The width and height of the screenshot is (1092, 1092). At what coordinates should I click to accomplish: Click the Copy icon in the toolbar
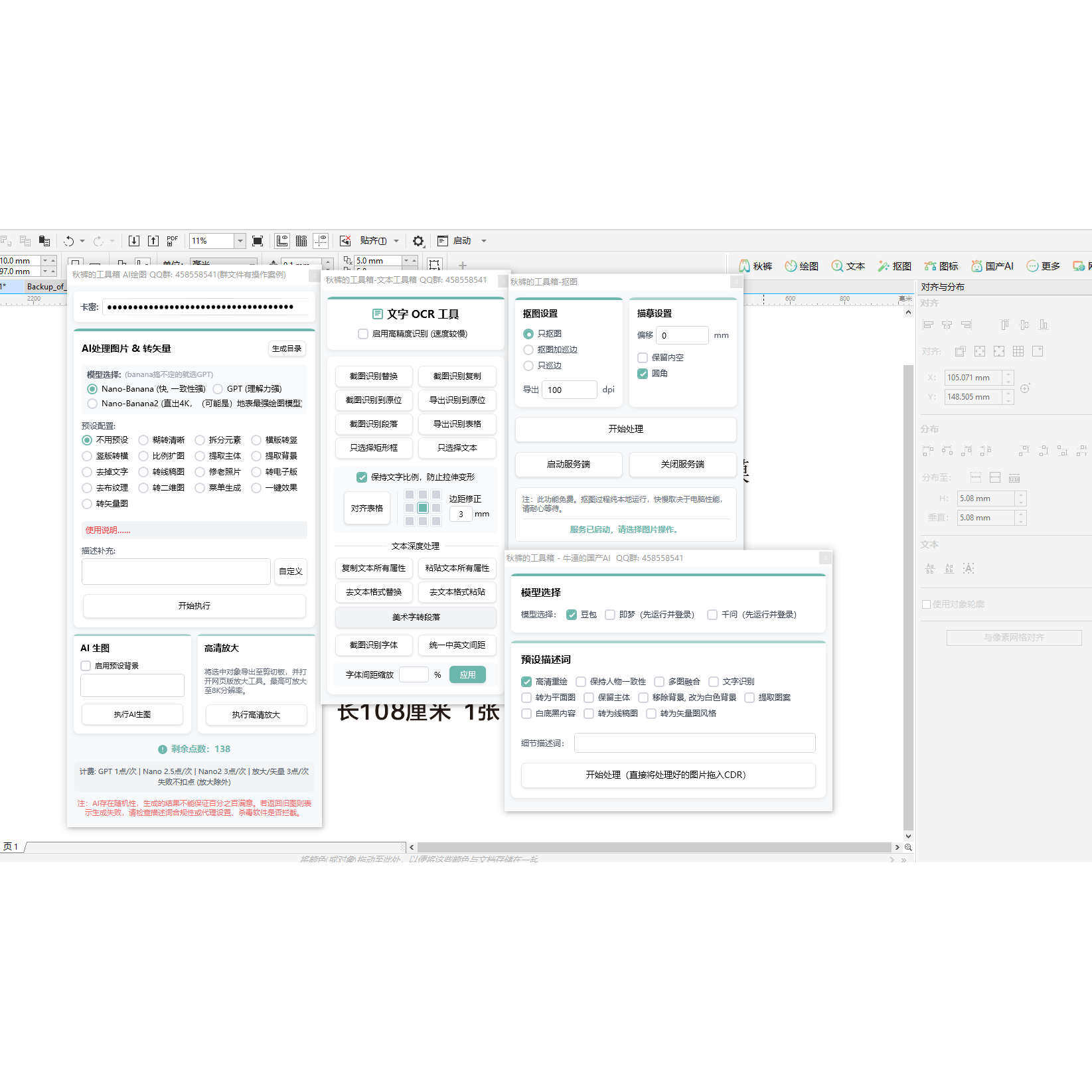point(25,241)
